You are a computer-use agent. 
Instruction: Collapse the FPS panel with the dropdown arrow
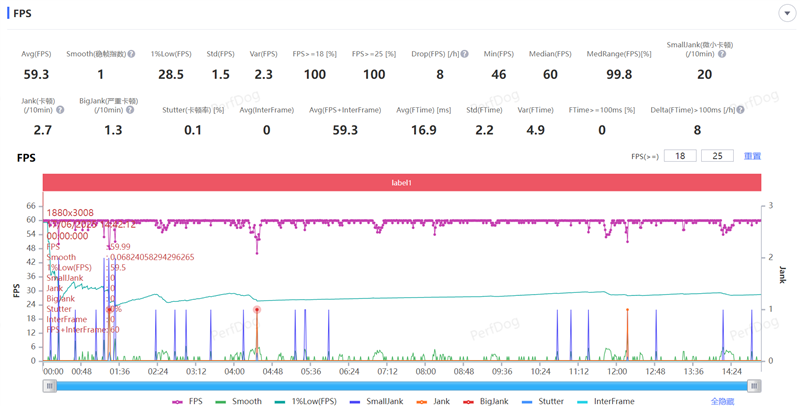[785, 14]
